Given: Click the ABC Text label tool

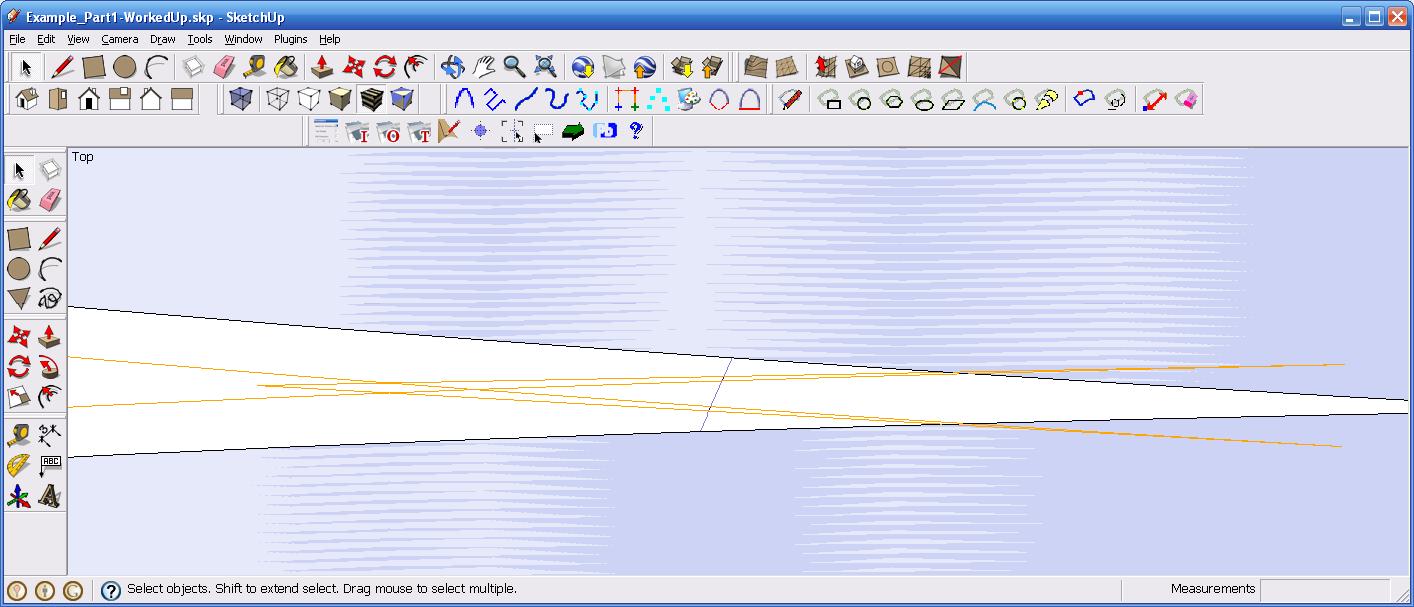Looking at the screenshot, I should pyautogui.click(x=49, y=465).
